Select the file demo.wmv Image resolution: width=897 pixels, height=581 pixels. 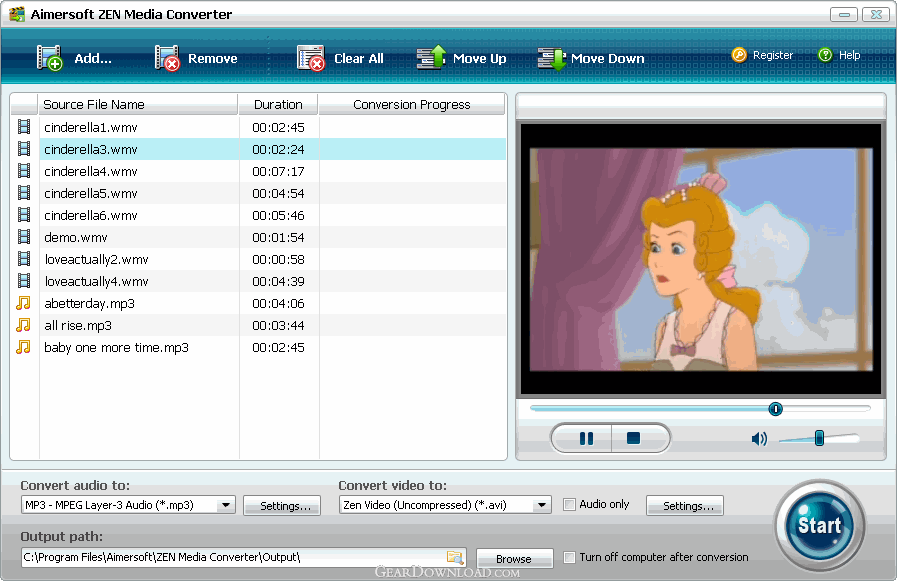point(76,237)
